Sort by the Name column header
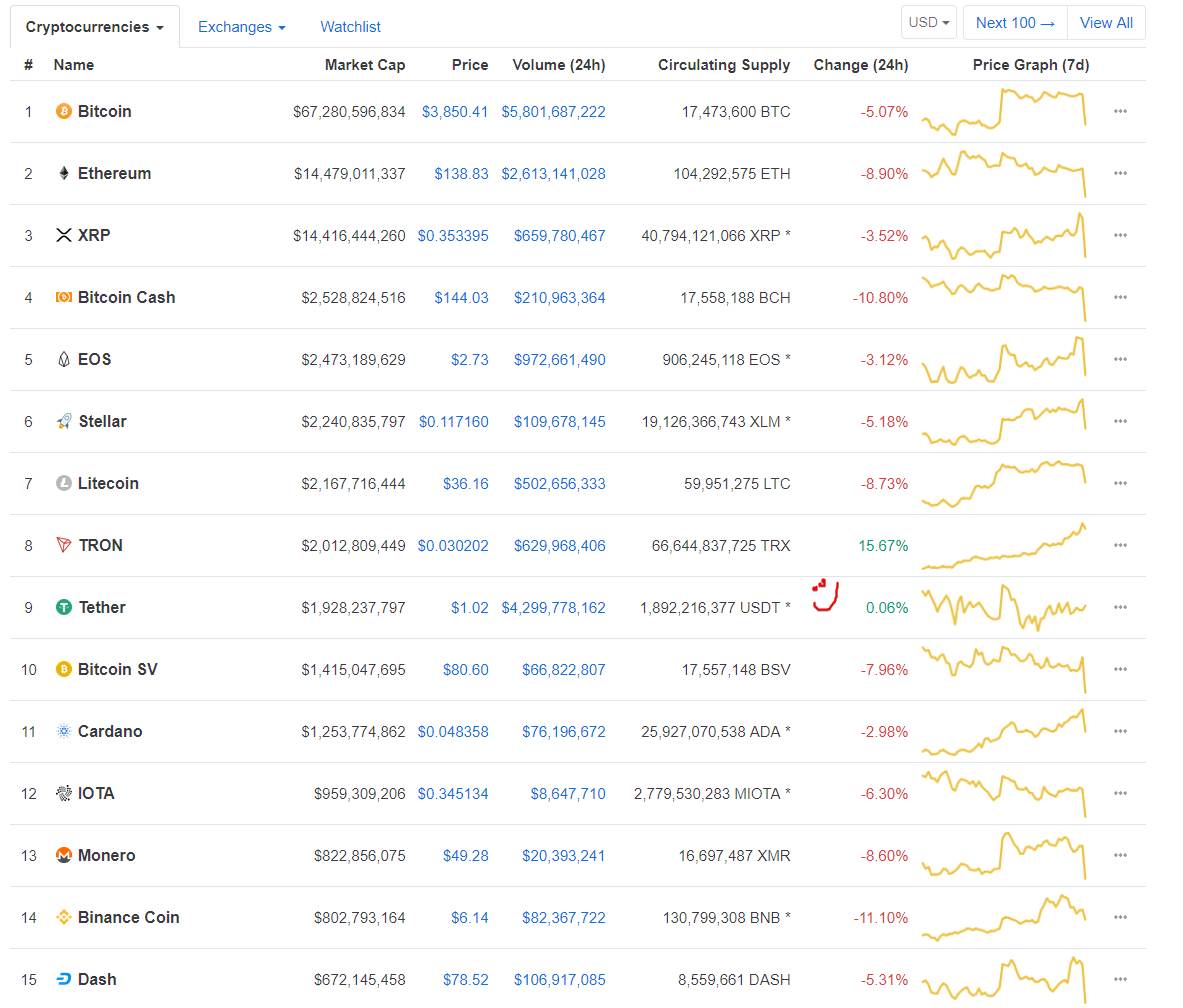The image size is (1183, 1008). [73, 65]
